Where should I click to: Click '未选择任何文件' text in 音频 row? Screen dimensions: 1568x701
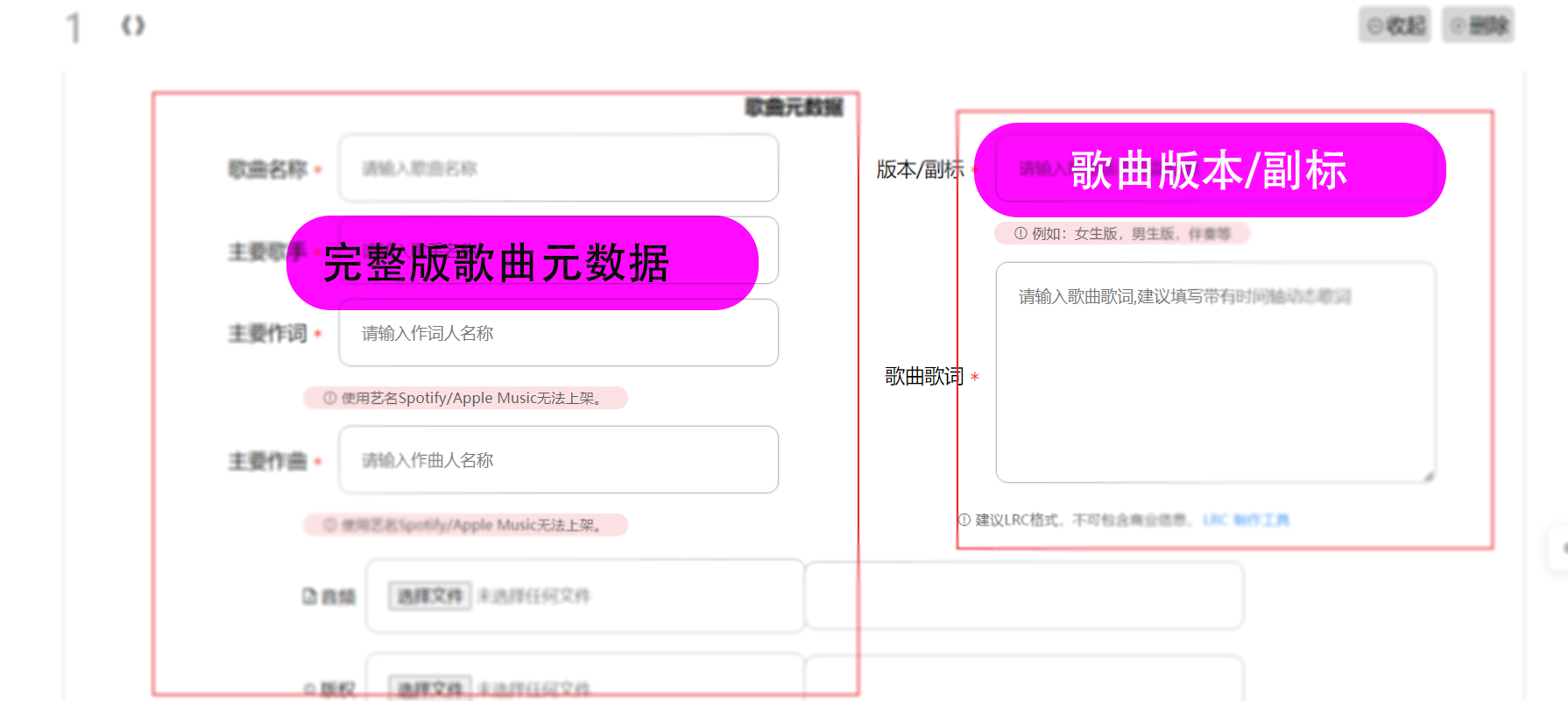pyautogui.click(x=533, y=597)
